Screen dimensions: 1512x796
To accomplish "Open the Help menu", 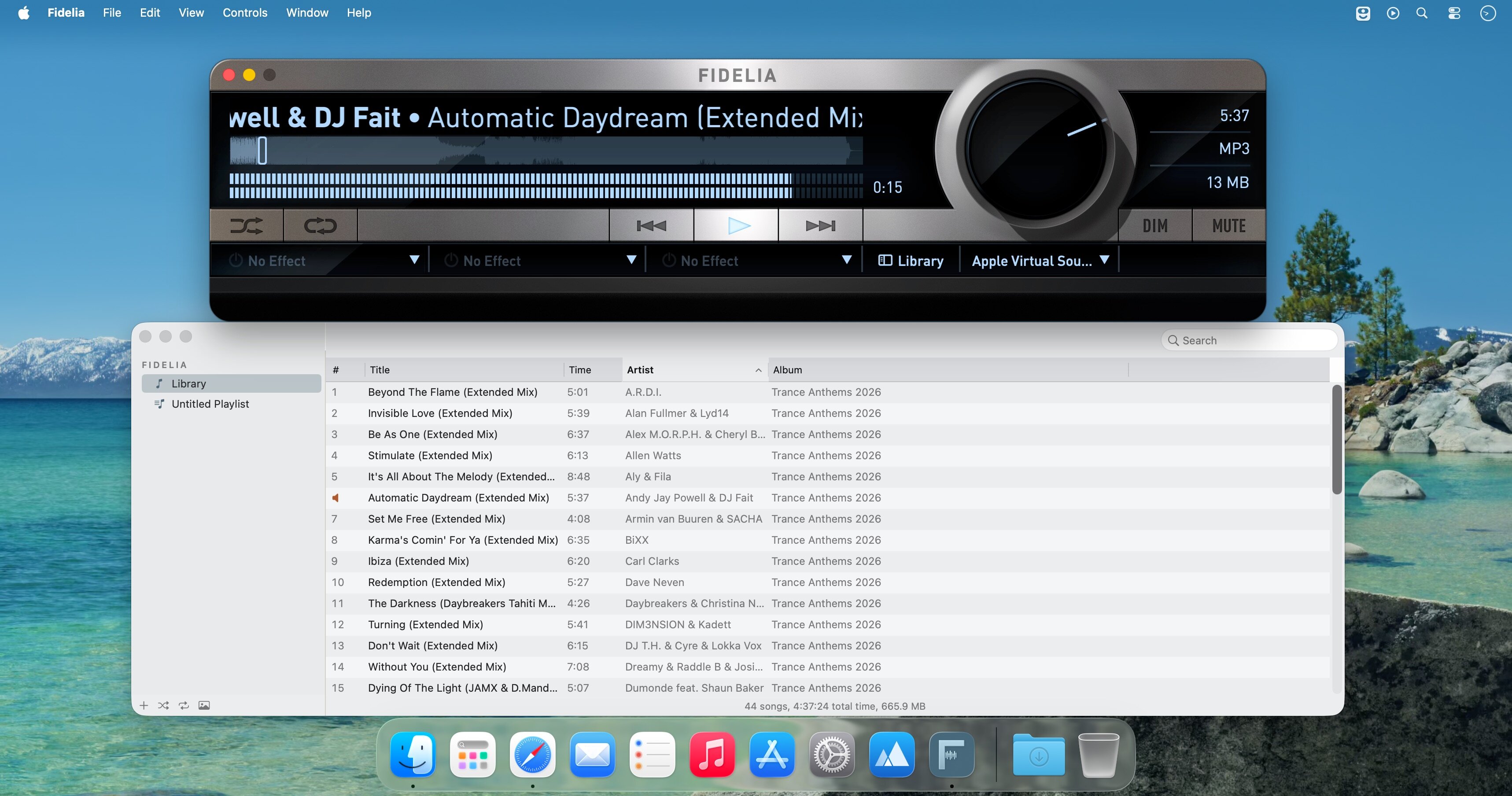I will 359,12.
